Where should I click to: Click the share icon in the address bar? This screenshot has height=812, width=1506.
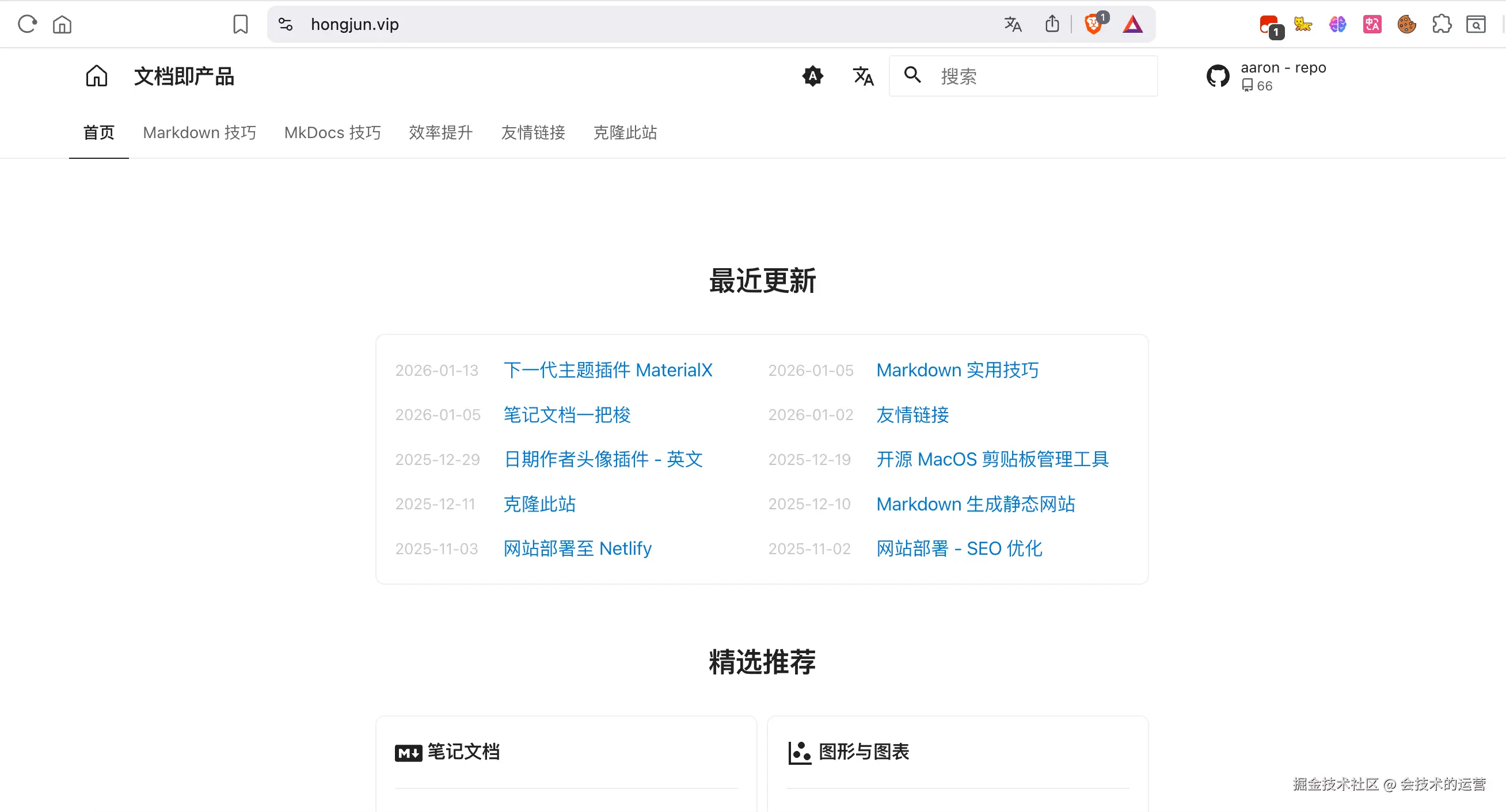[x=1052, y=24]
